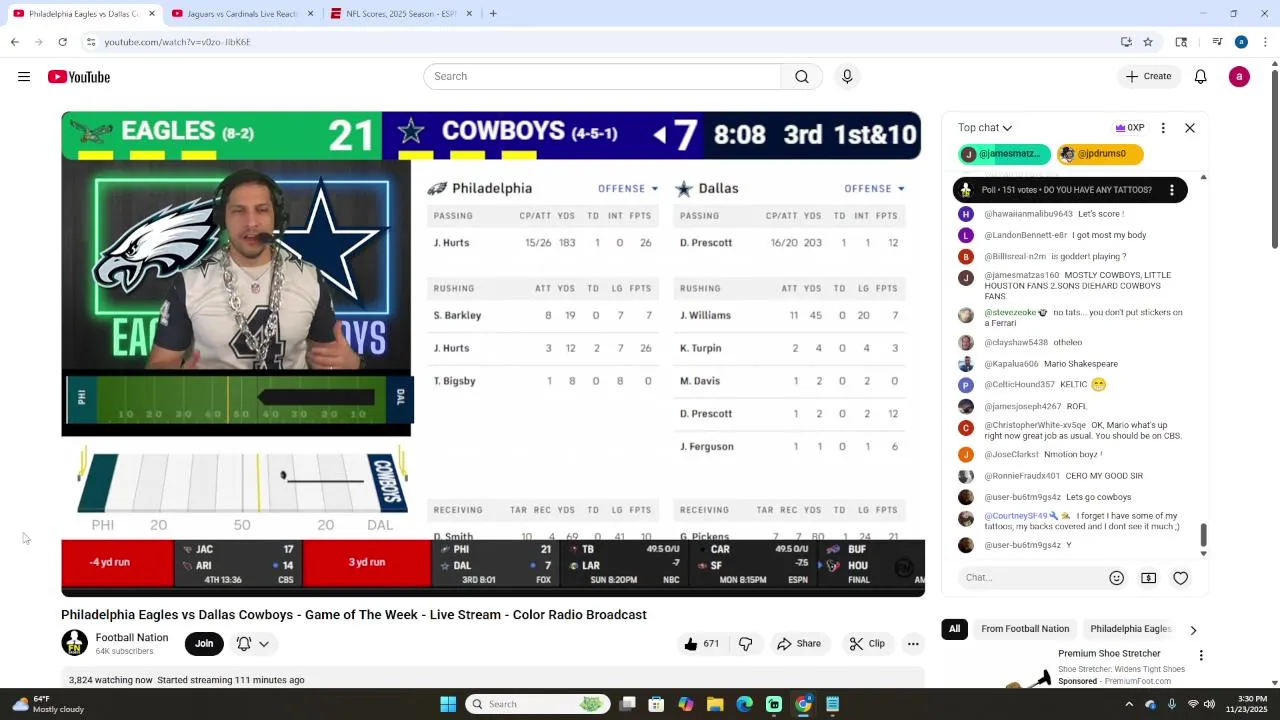1280x720 pixels.
Task: Switch to NFL Scores ESPN tab
Action: (400, 14)
